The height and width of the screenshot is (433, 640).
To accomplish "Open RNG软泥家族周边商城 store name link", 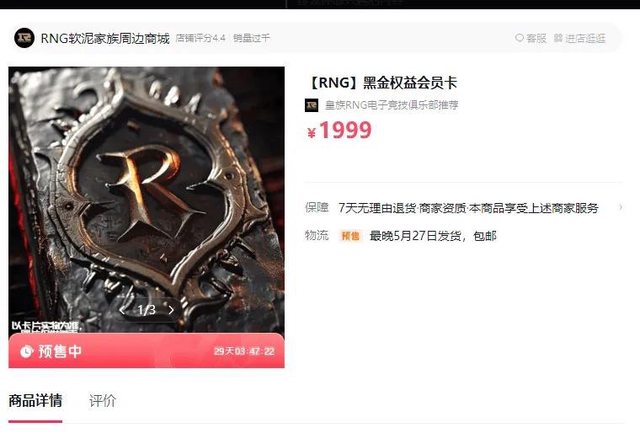I will pyautogui.click(x=105, y=38).
